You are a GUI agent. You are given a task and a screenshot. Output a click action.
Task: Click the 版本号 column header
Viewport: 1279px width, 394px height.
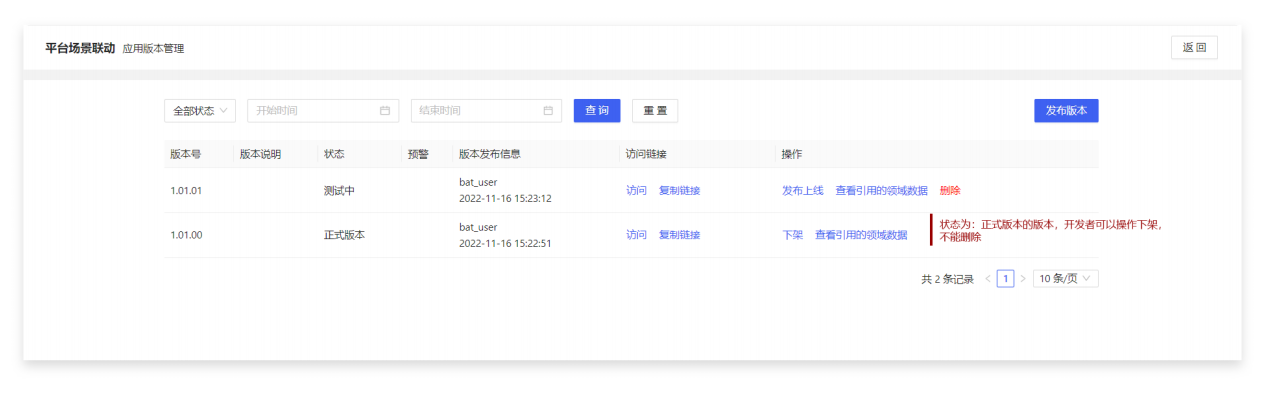(x=185, y=154)
